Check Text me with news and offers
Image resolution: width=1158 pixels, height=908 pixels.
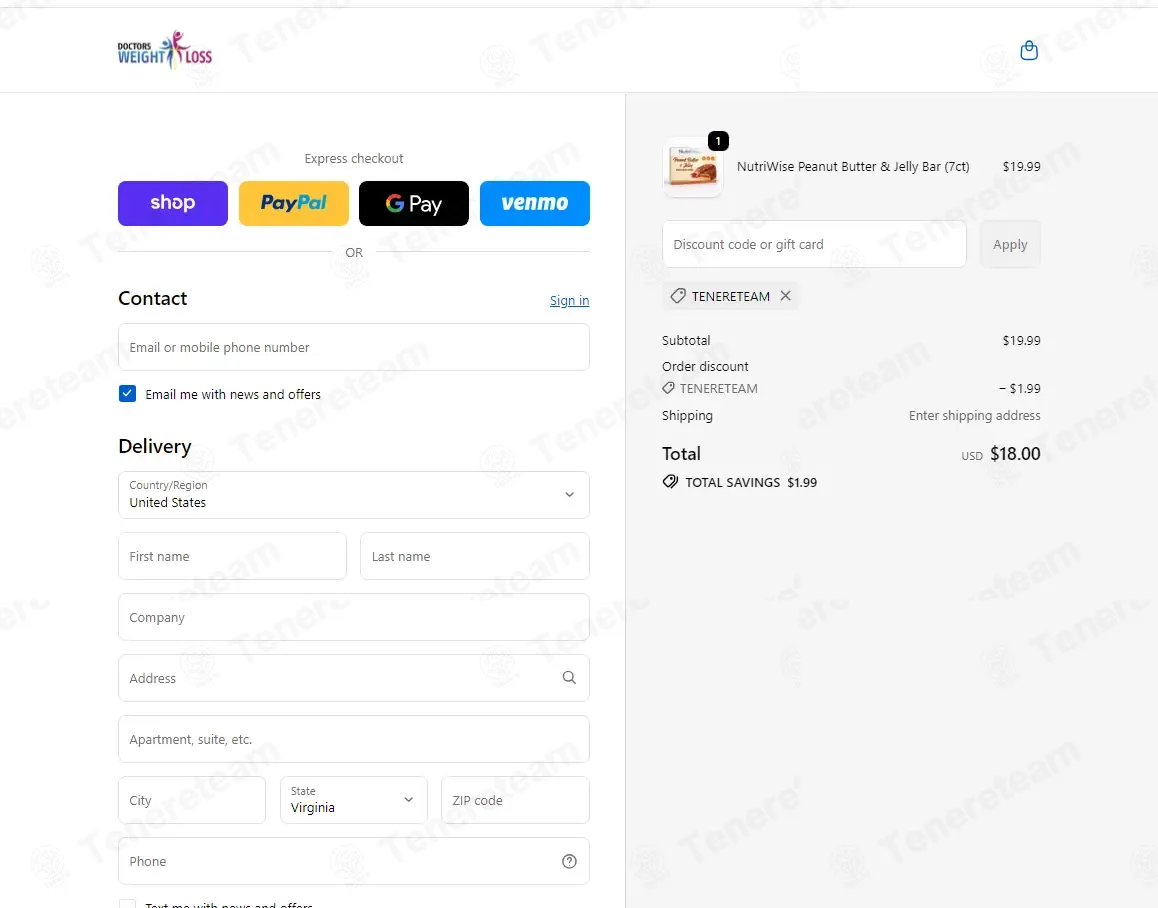point(127,904)
